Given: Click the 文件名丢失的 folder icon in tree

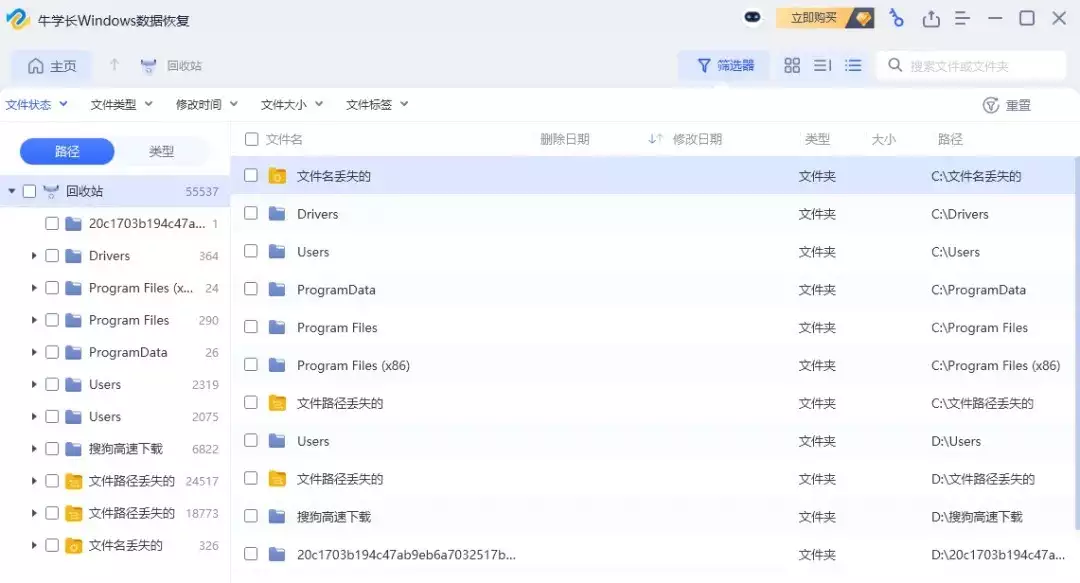Looking at the screenshot, I should (73, 546).
